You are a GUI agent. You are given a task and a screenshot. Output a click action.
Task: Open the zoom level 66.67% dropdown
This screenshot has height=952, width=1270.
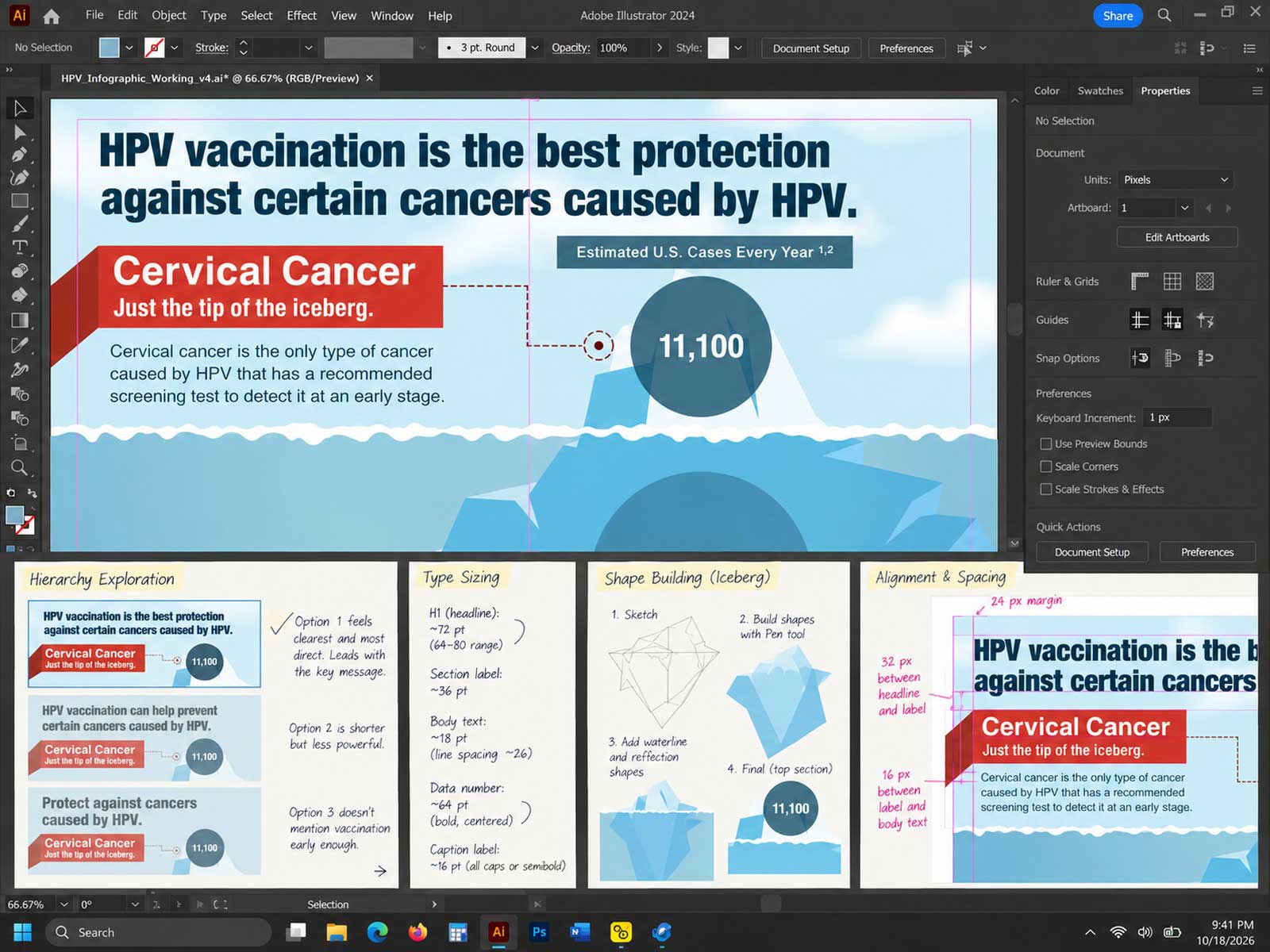pos(64,904)
